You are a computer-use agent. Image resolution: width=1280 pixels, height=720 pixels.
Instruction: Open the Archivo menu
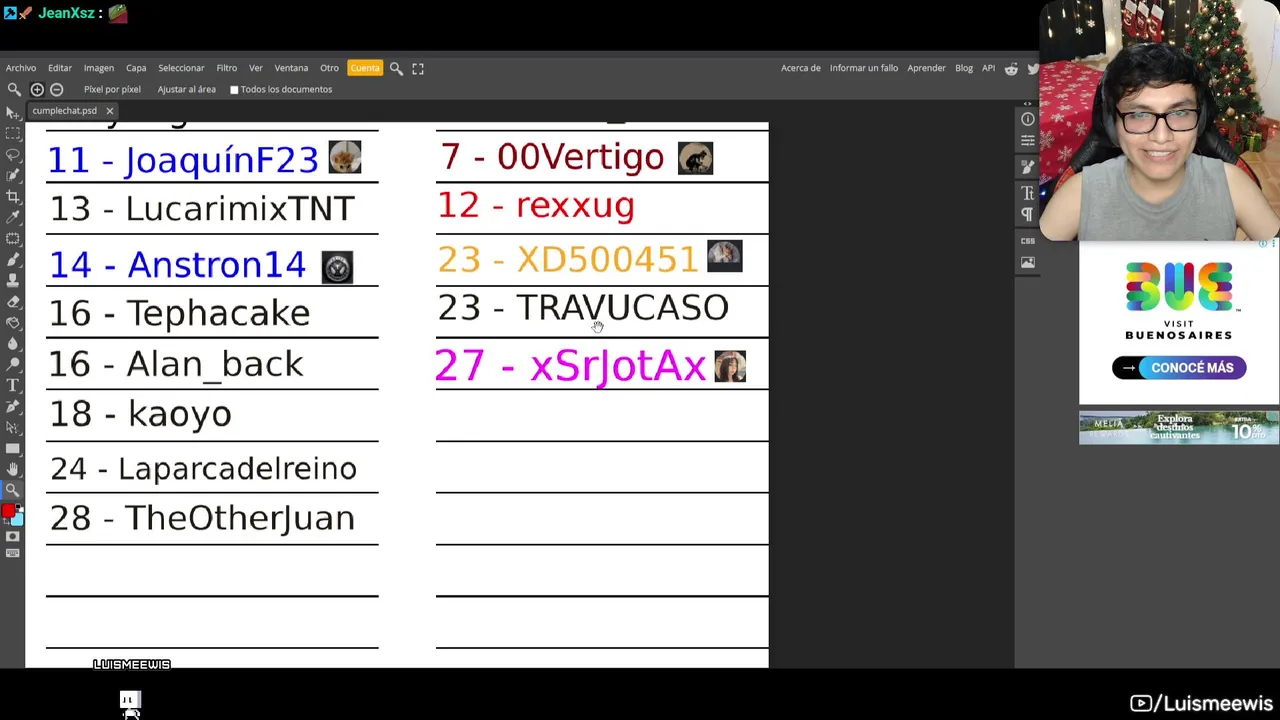[21, 68]
